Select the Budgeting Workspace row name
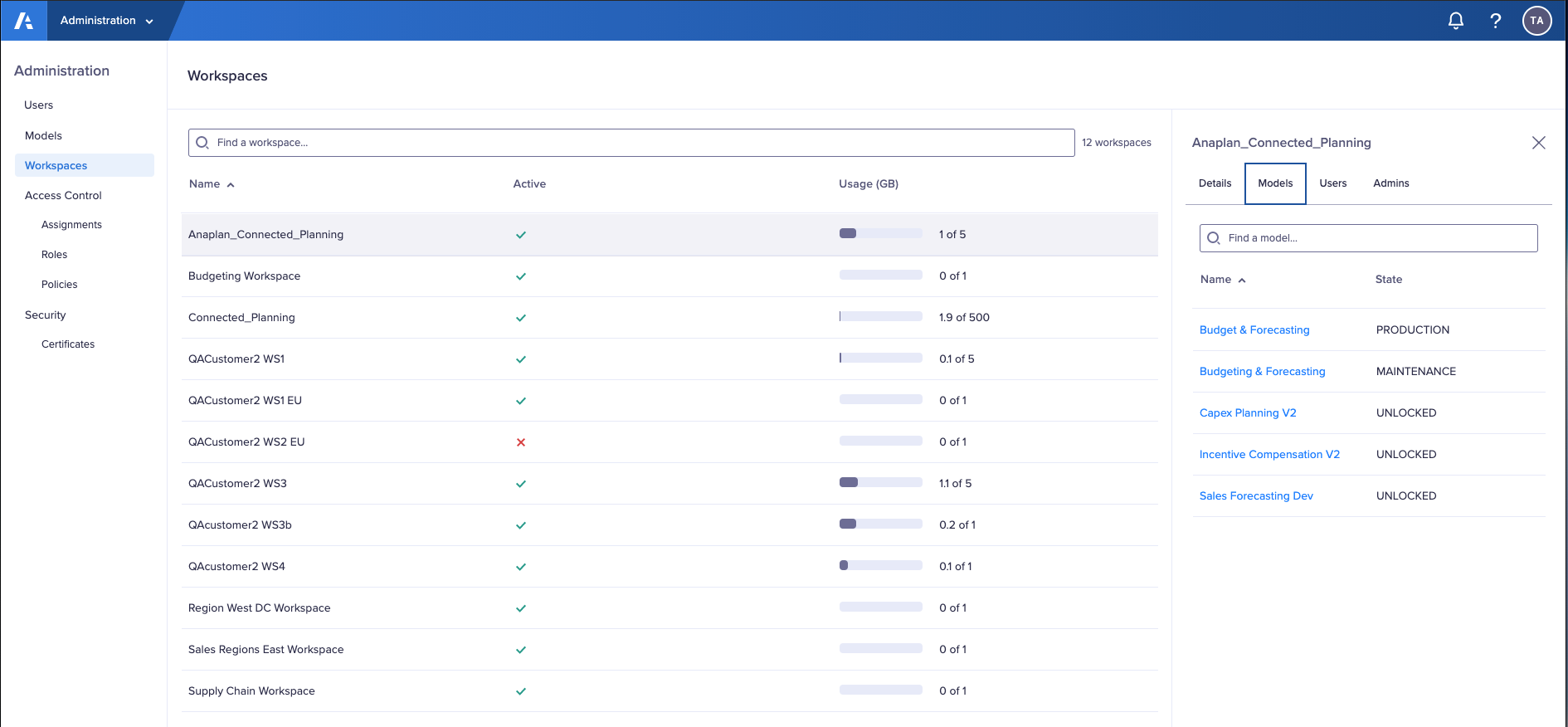The width and height of the screenshot is (1568, 727). 244,276
